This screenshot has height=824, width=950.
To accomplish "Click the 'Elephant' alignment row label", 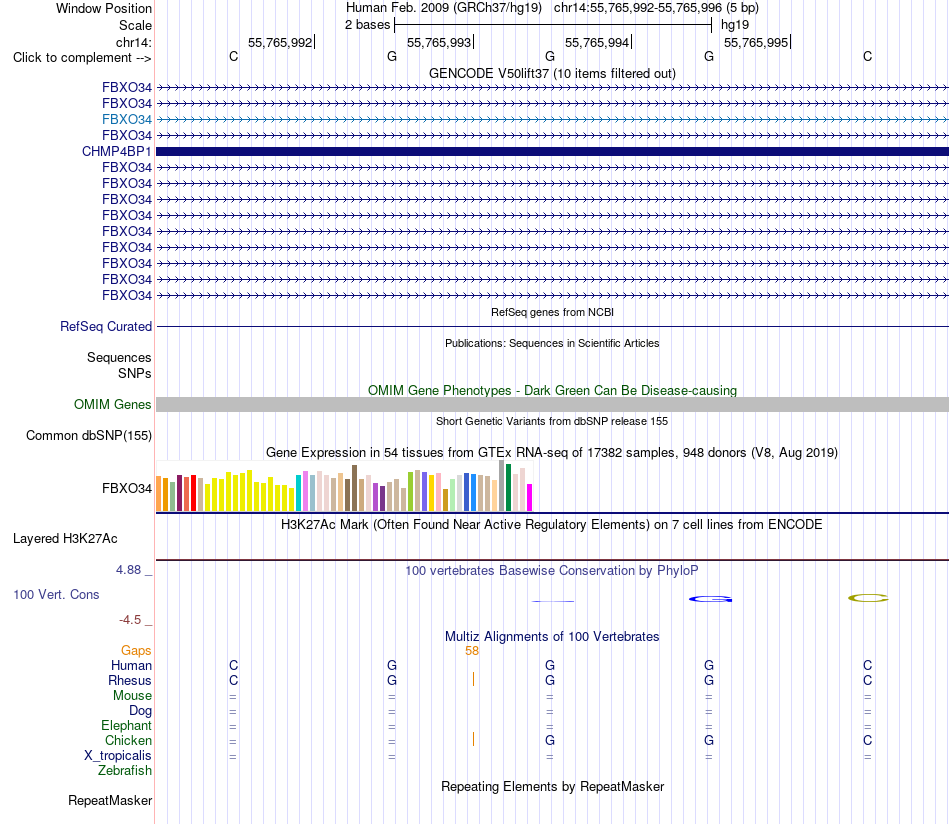I will click(x=127, y=725).
